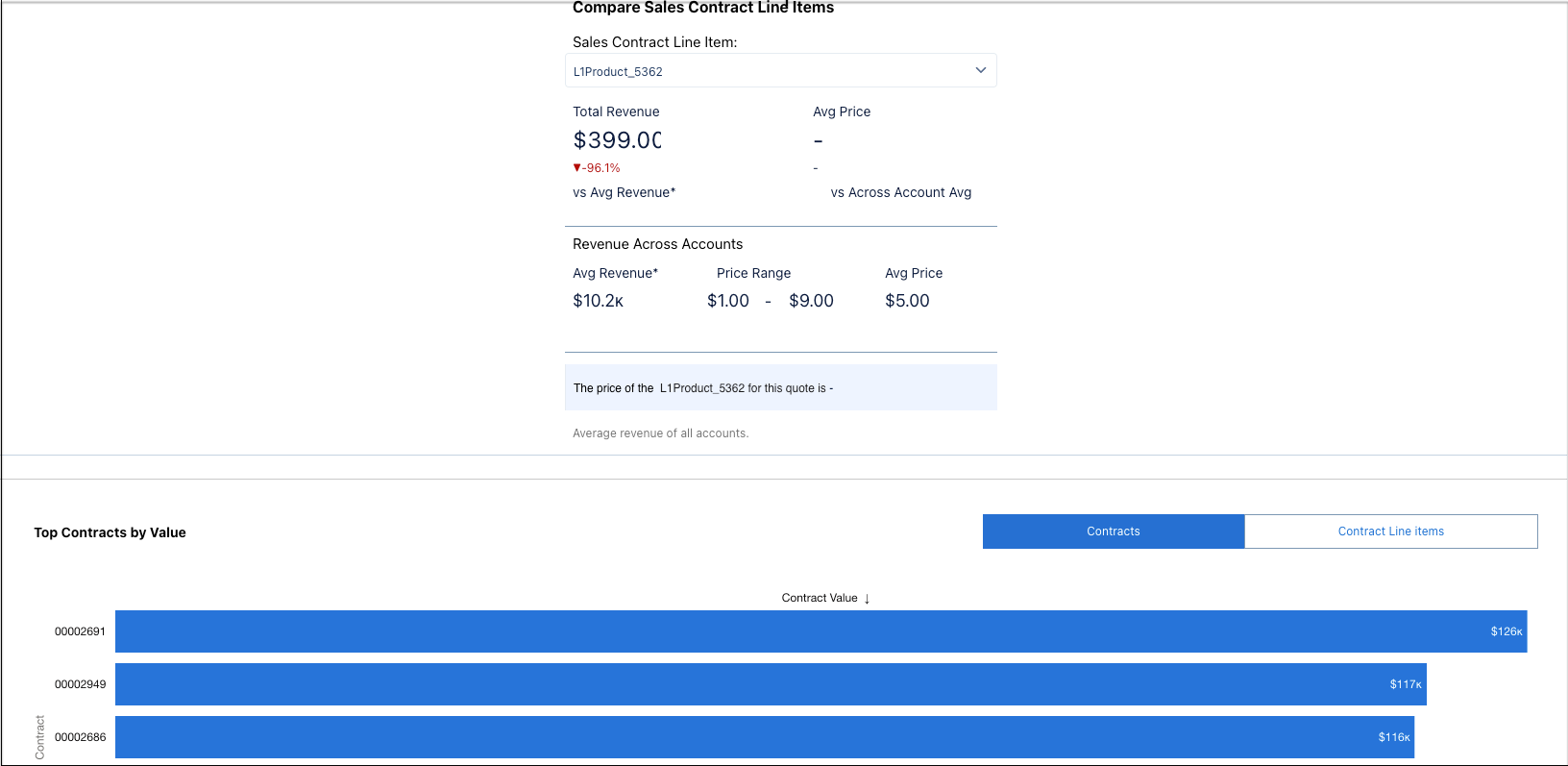This screenshot has width=1568, height=766.
Task: Click the $9.00 maximum price value
Action: click(x=811, y=301)
